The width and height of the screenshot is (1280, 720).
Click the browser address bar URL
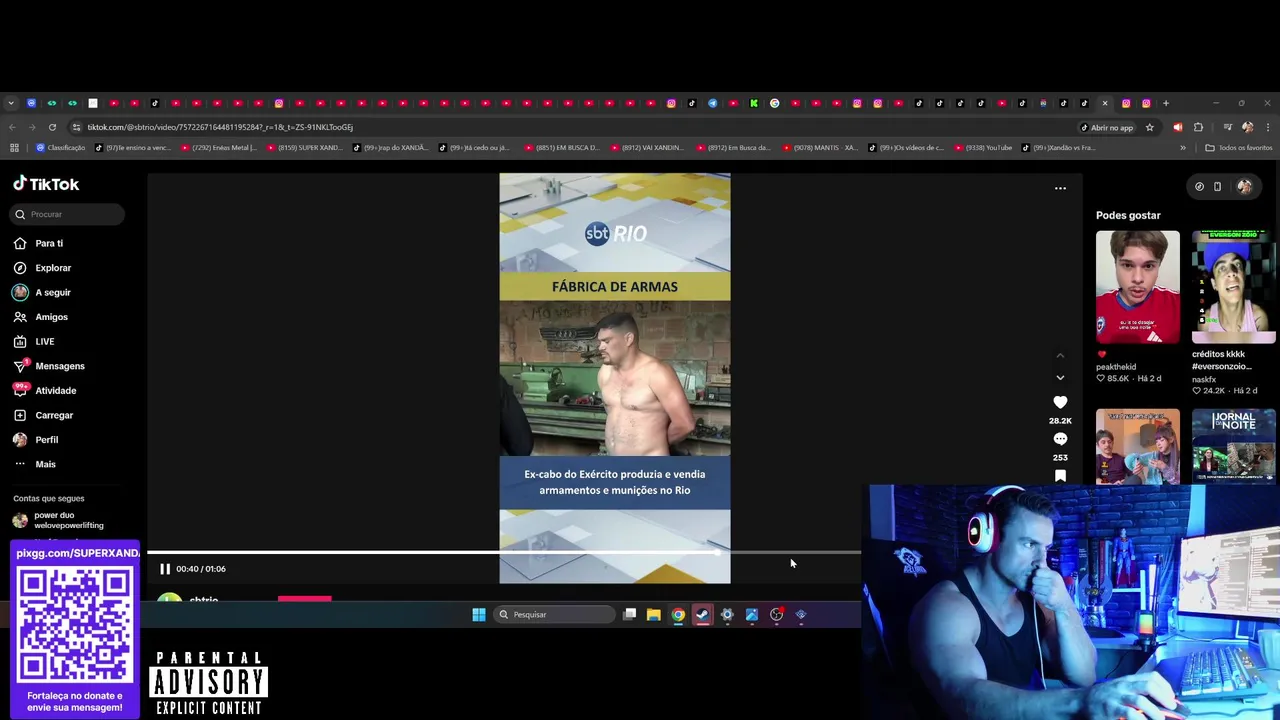click(220, 127)
